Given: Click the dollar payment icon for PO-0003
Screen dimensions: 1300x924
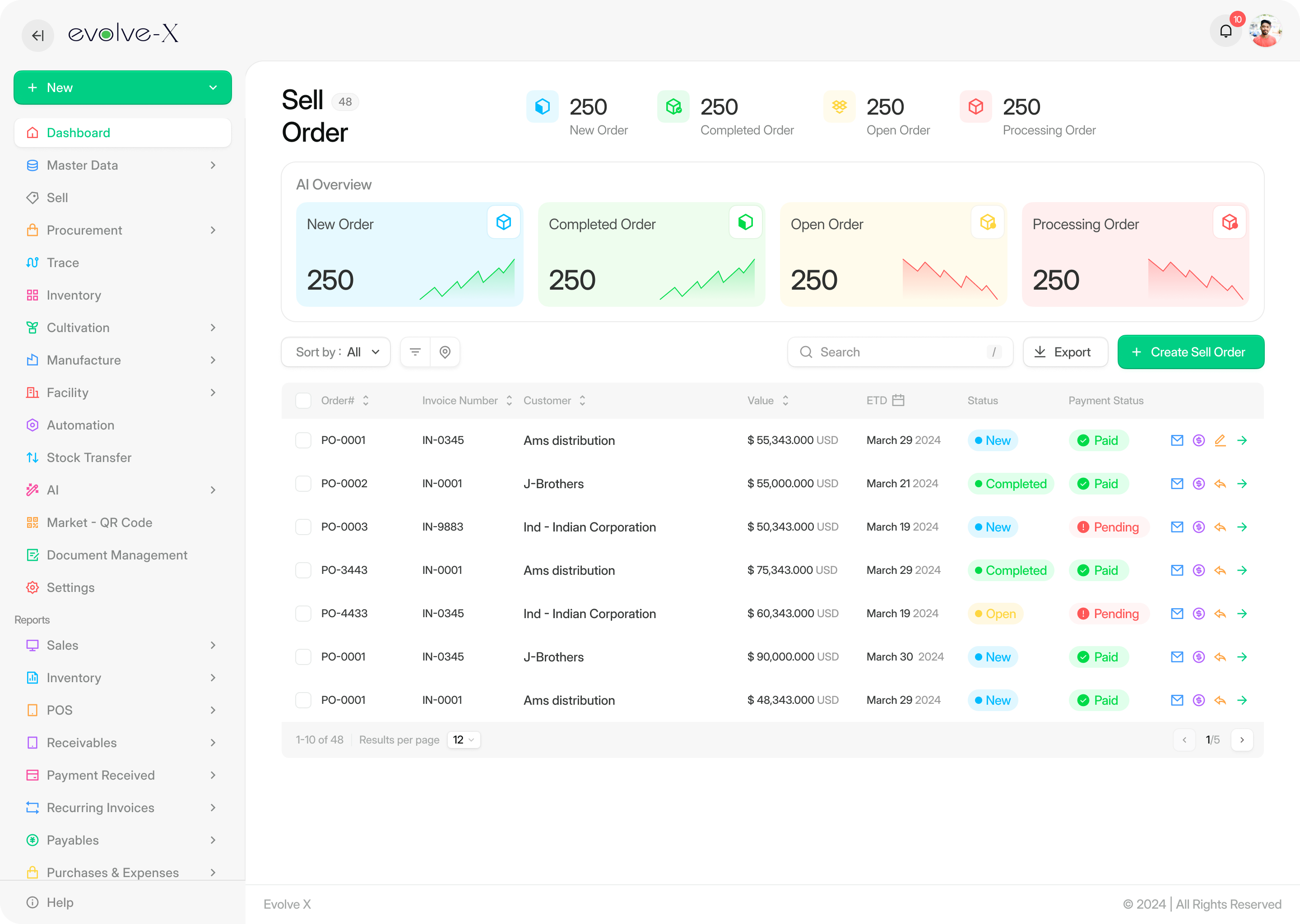Looking at the screenshot, I should [x=1198, y=527].
